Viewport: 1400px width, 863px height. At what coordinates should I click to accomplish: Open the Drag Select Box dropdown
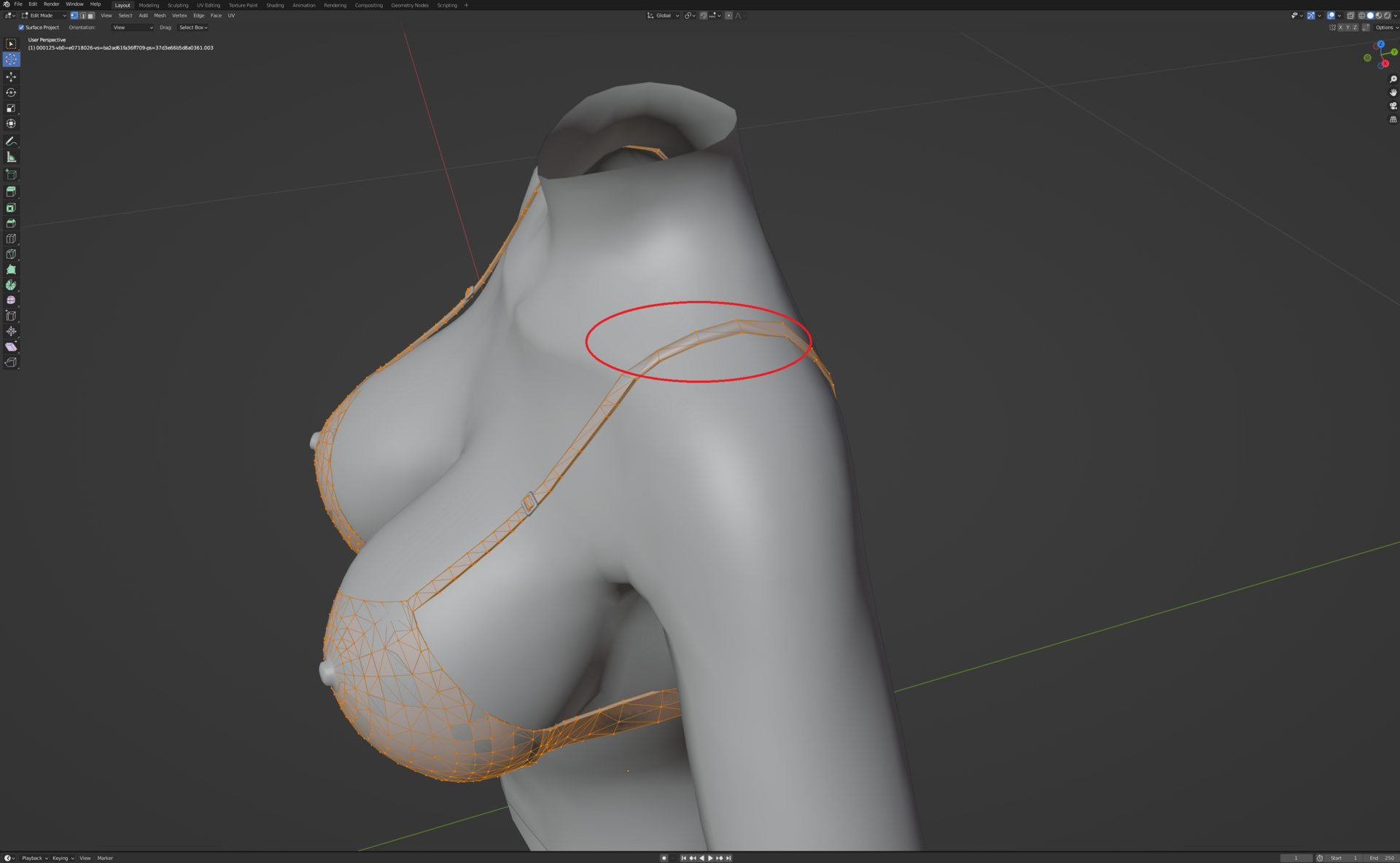[x=193, y=28]
